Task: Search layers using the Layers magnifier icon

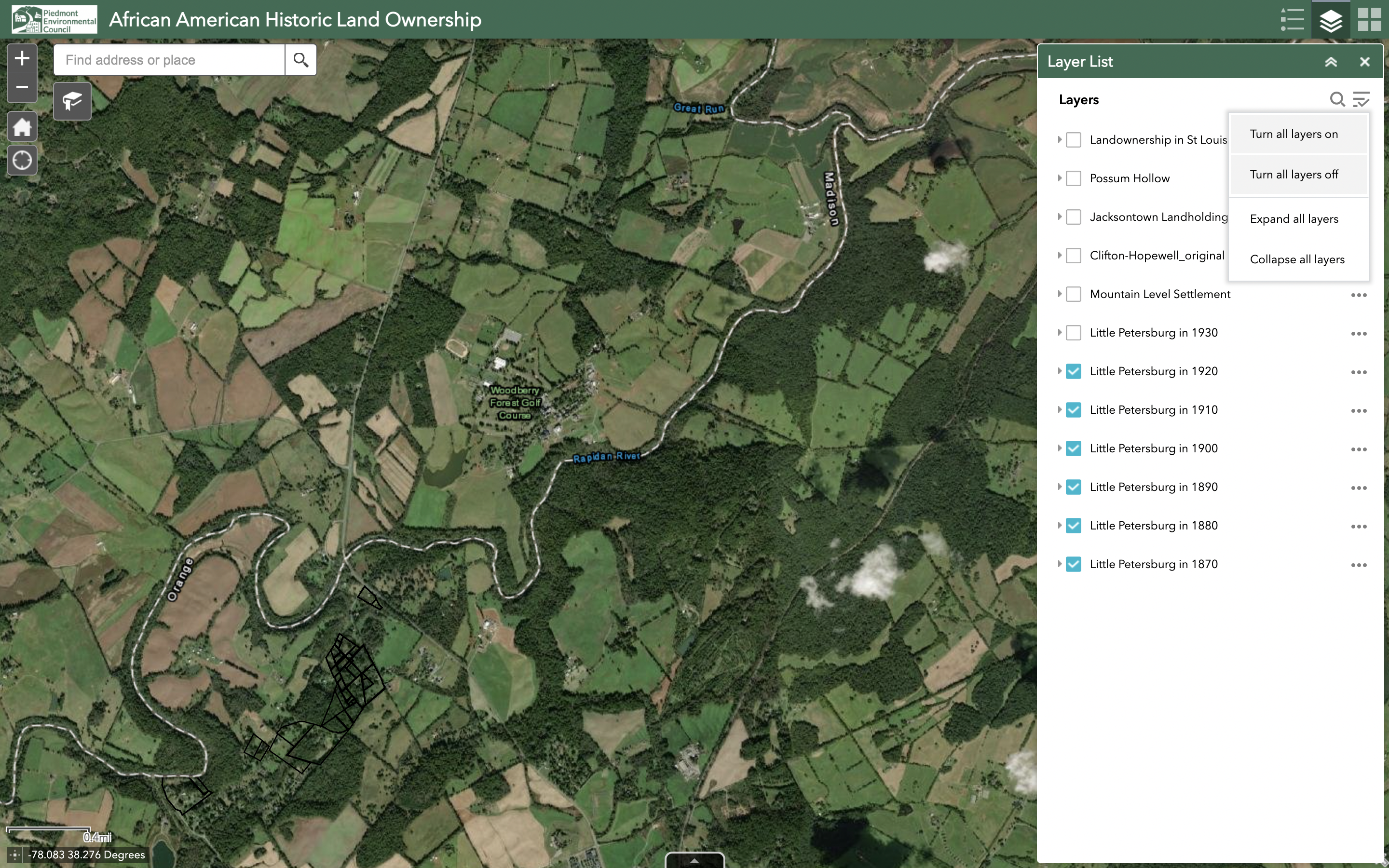Action: [x=1337, y=99]
